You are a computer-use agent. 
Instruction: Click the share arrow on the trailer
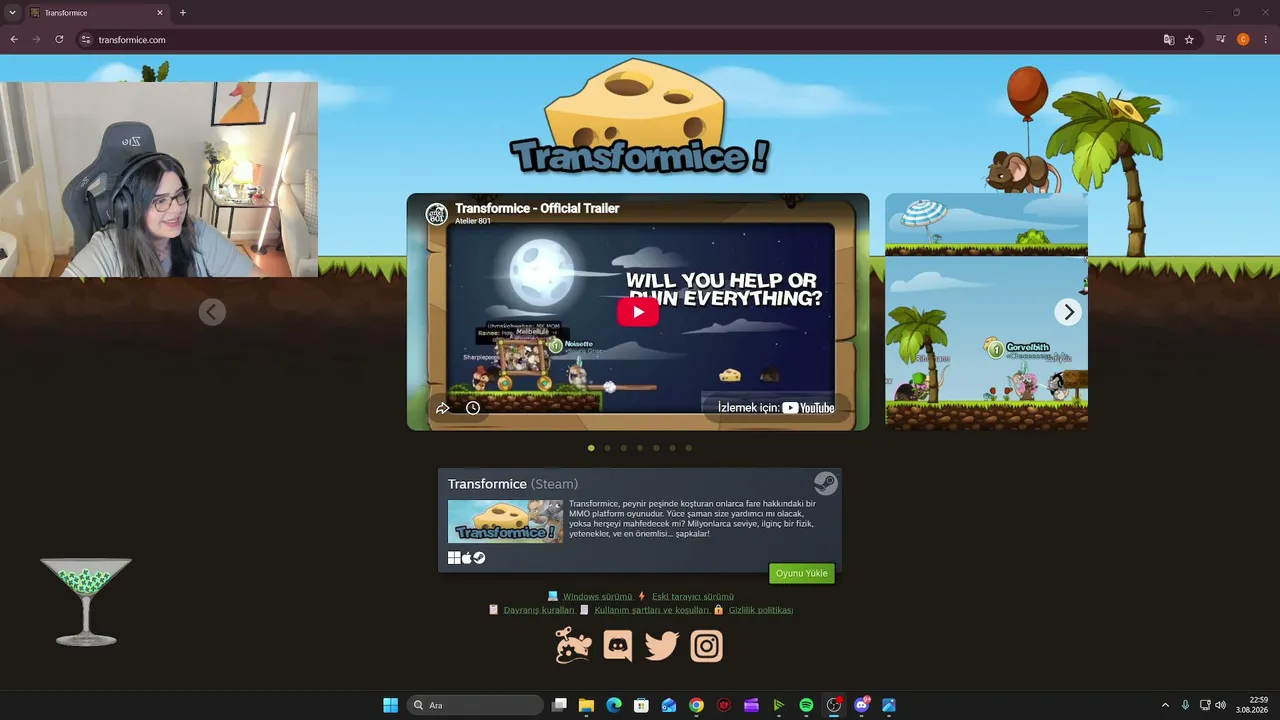point(442,408)
